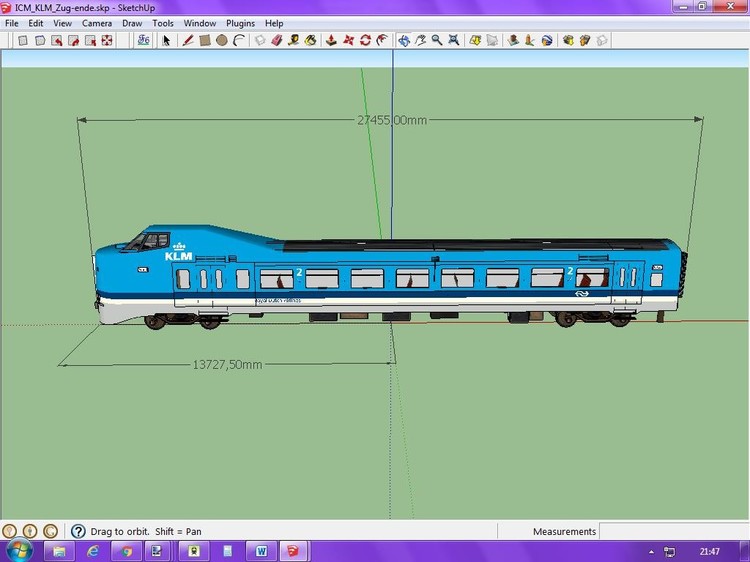Viewport: 750px width, 562px height.
Task: Select the Pan hand tool
Action: coord(420,41)
